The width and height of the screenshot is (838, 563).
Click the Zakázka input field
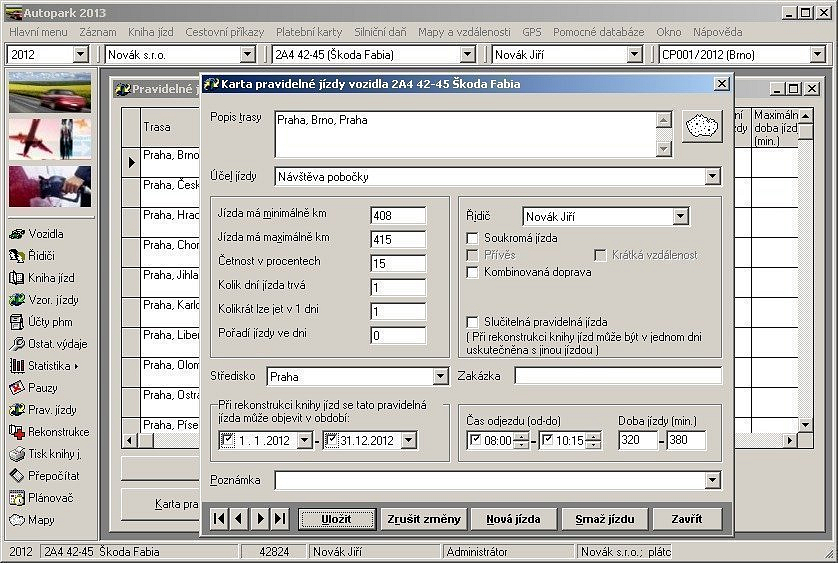[x=617, y=376]
